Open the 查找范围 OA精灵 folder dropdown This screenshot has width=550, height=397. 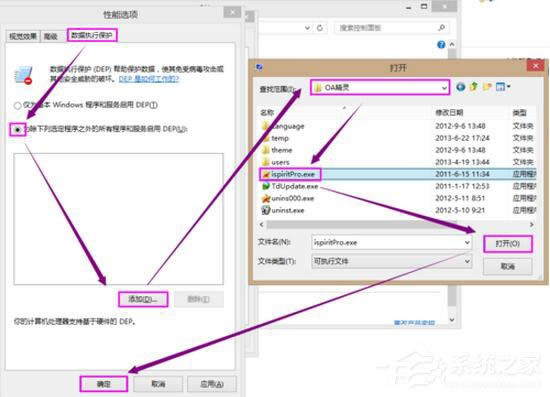point(380,87)
